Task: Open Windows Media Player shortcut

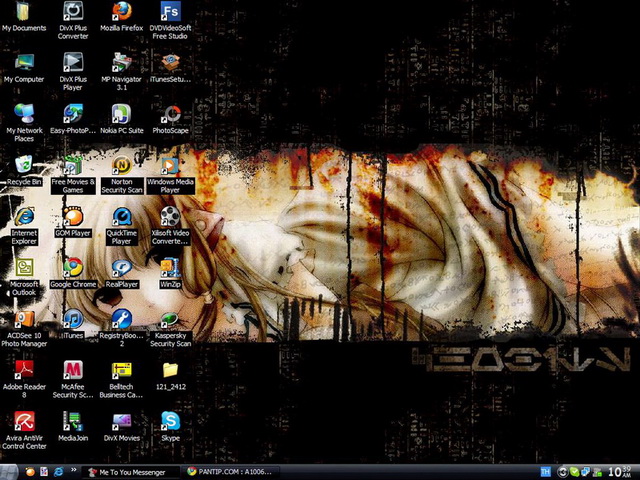Action: point(170,165)
